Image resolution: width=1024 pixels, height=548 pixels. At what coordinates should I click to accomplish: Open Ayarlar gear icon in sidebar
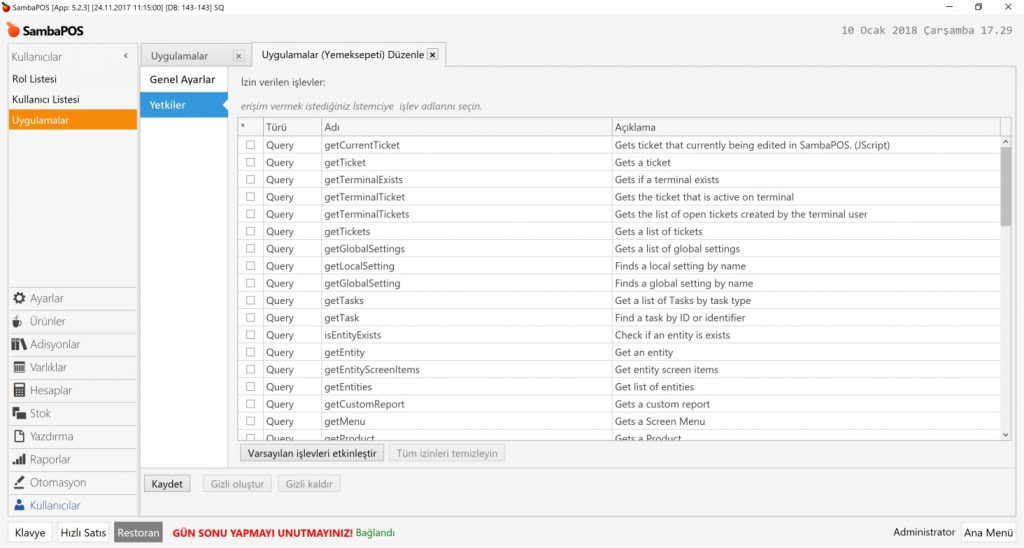[19, 299]
